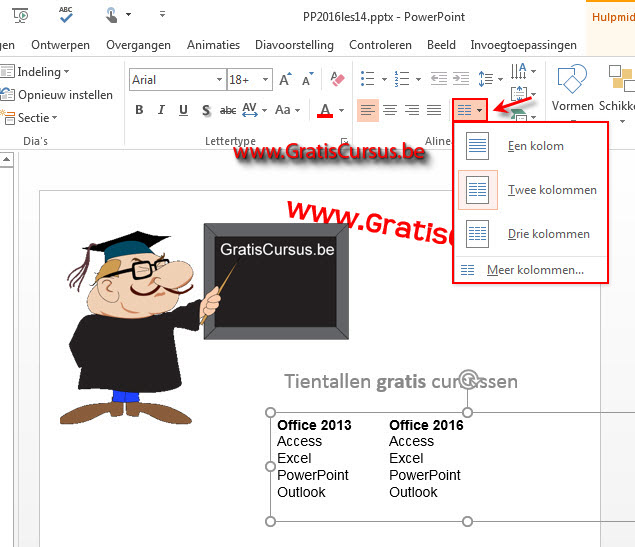Toggle text shadow S button
The image size is (635, 547).
[206, 110]
